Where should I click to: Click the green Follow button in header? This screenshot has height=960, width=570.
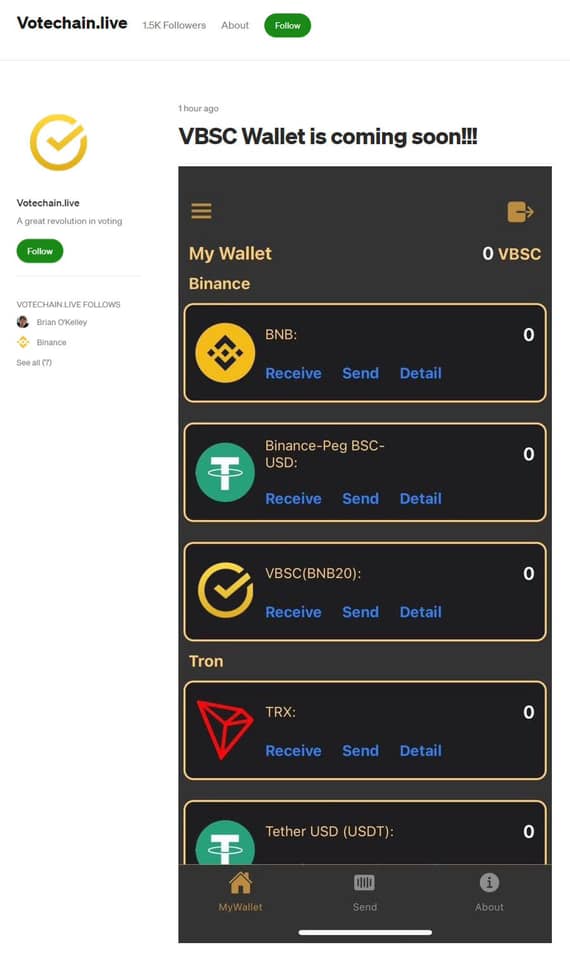(x=287, y=26)
